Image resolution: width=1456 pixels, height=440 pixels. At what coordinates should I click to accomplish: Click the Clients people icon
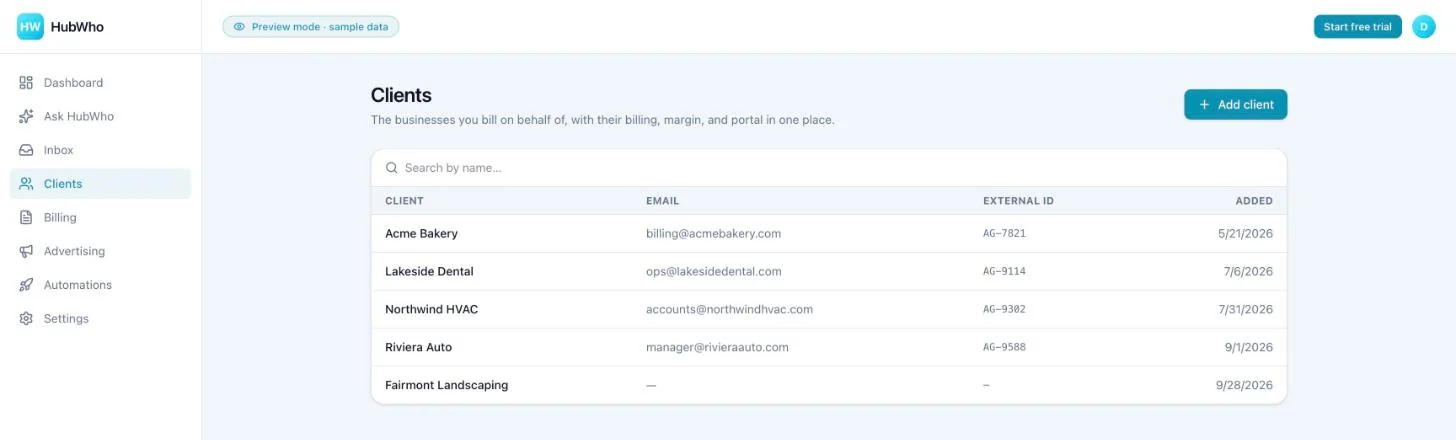(x=26, y=184)
